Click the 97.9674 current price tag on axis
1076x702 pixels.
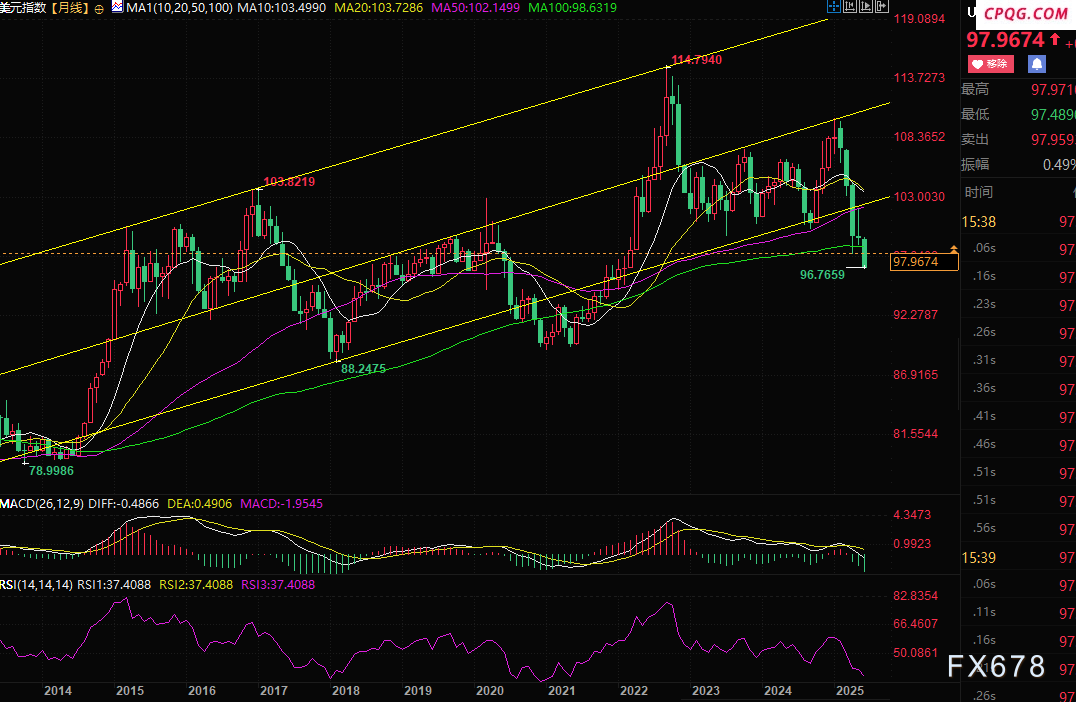click(x=923, y=262)
